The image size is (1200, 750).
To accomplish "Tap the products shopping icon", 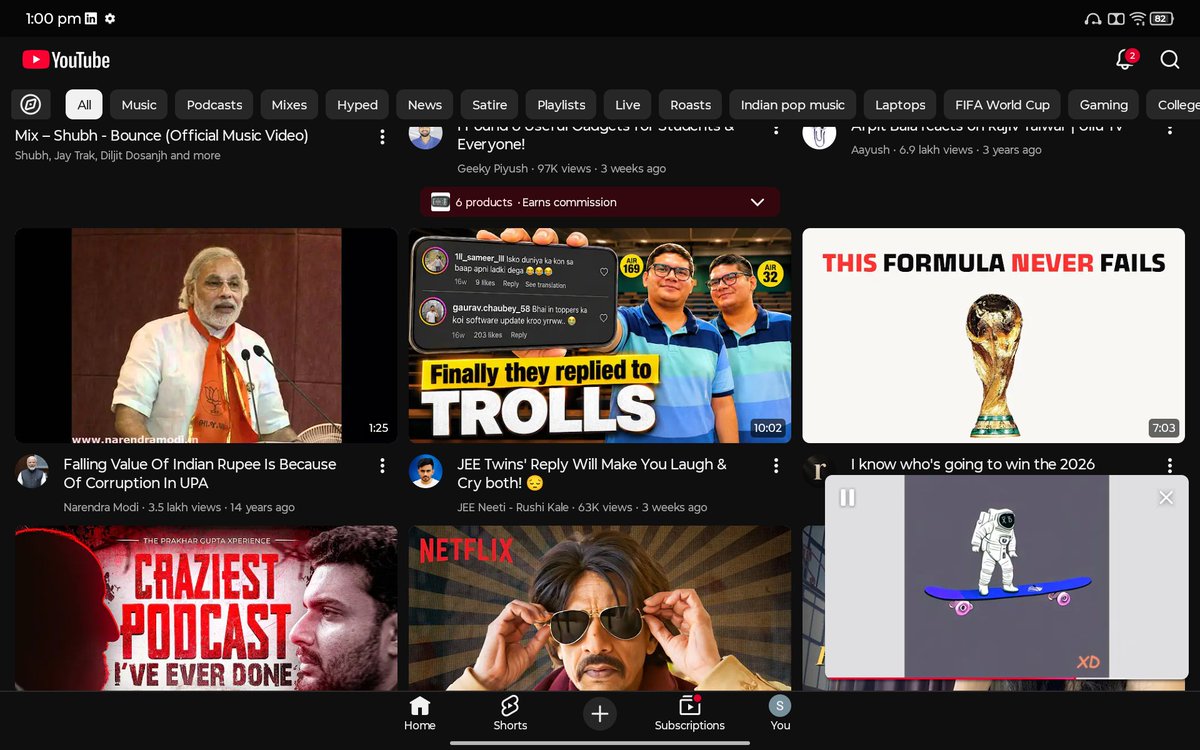I will 440,202.
